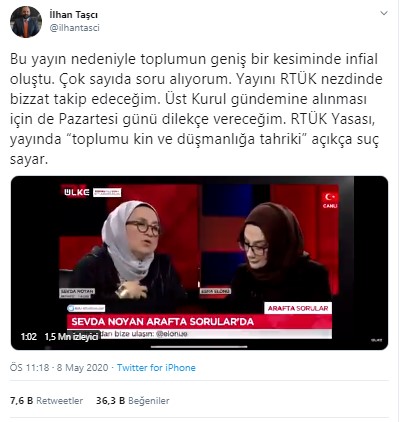The width and height of the screenshot is (404, 422).
Task: Click the ARAFTA SORULAR program label
Action: (x=298, y=308)
